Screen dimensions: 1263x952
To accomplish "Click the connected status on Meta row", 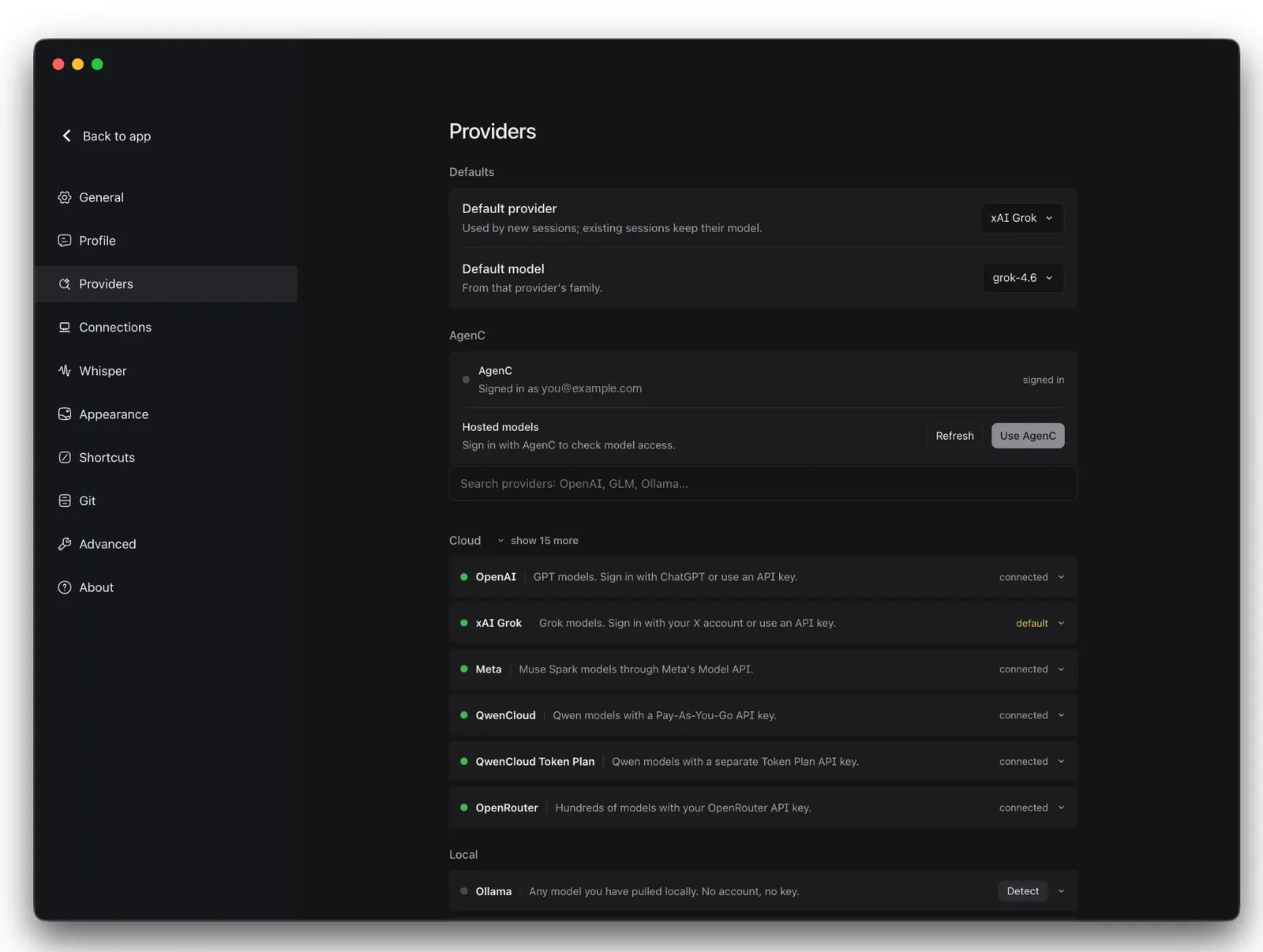I will pos(1023,669).
